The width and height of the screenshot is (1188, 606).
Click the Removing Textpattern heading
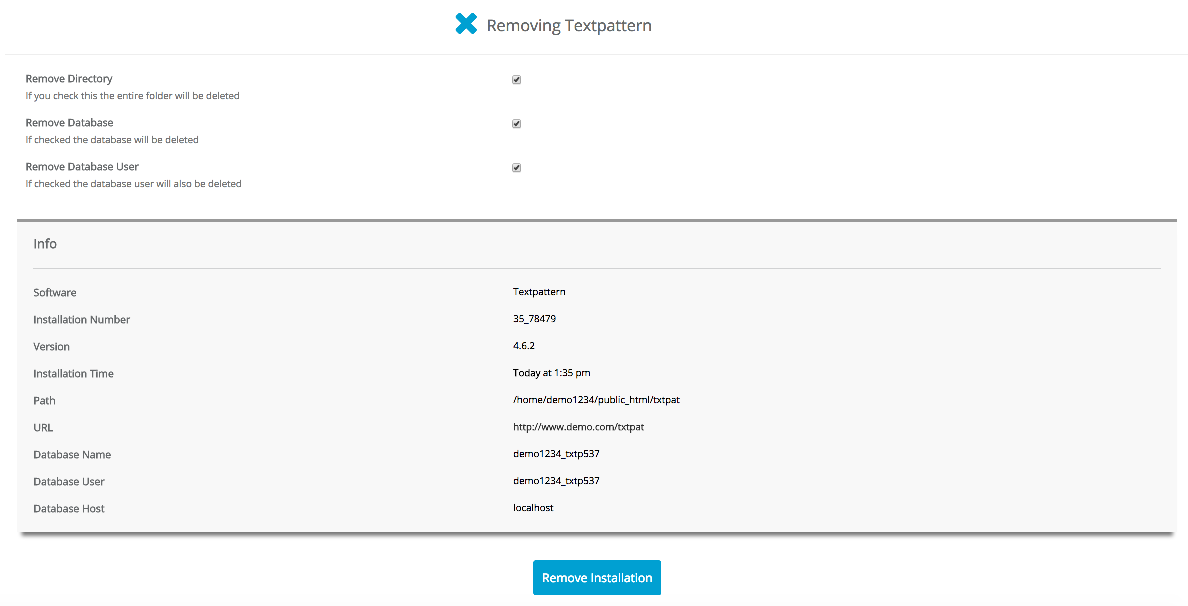click(x=569, y=26)
